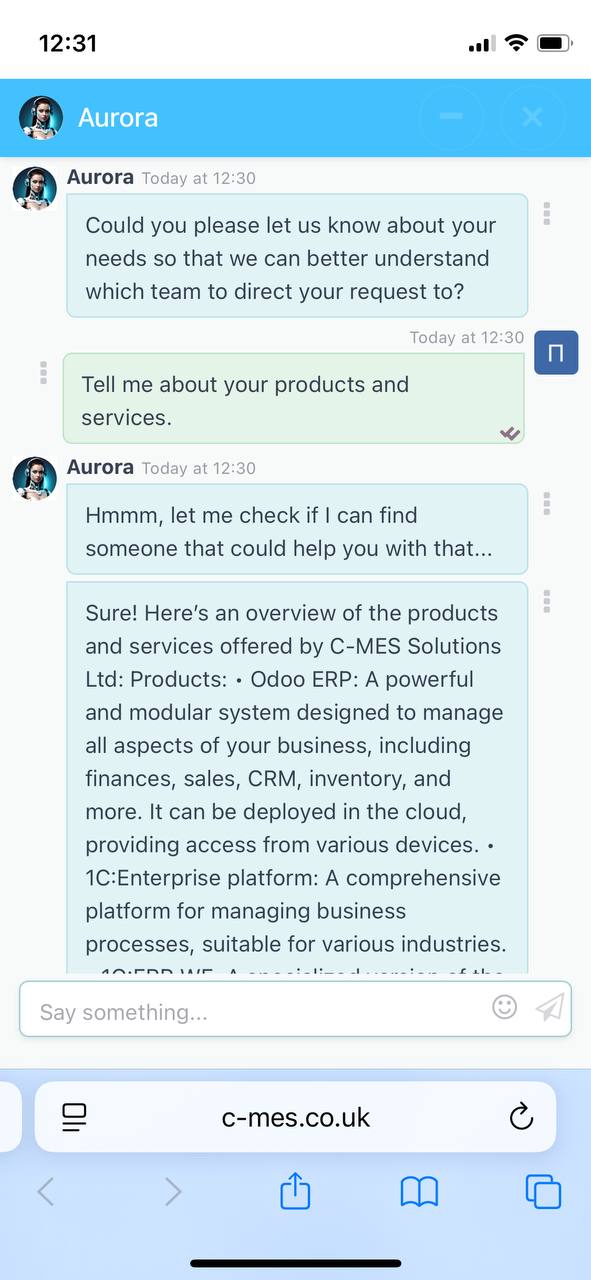The width and height of the screenshot is (591, 1280).
Task: Open options menu on Aurora's first message
Action: point(547,214)
